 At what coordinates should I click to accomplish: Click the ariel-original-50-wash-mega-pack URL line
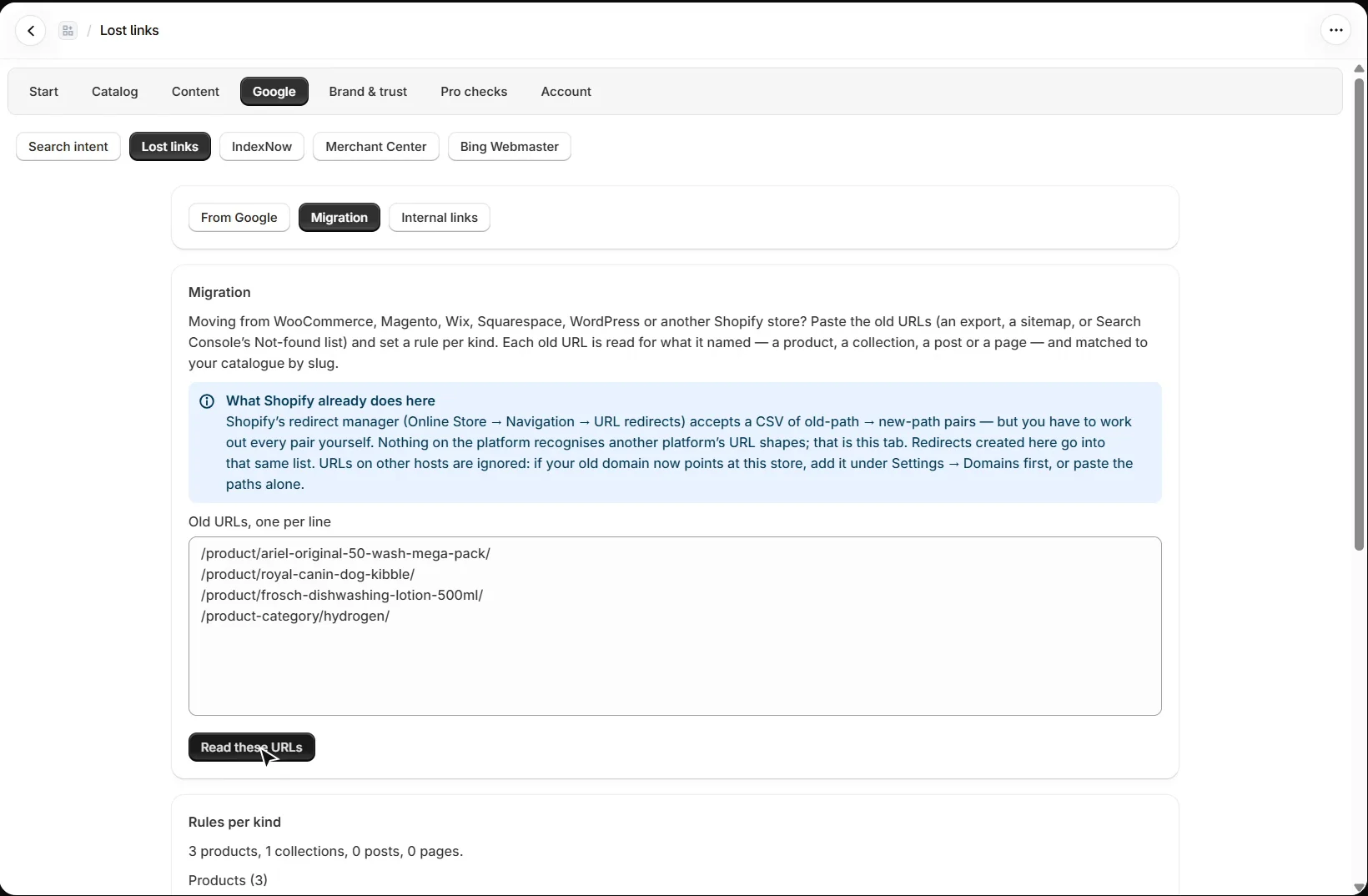tap(345, 554)
